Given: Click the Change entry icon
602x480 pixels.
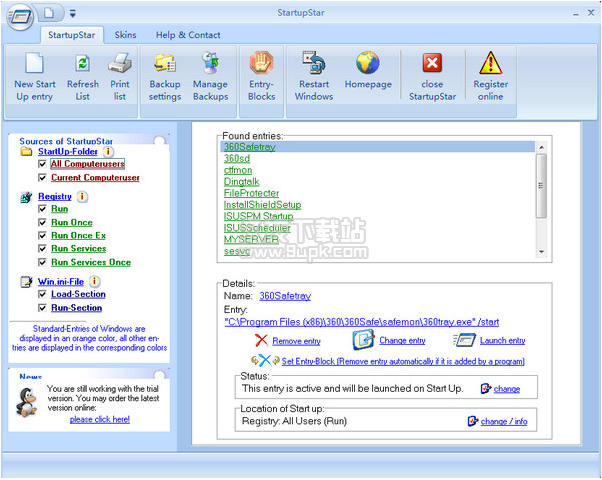Looking at the screenshot, I should point(363,340).
